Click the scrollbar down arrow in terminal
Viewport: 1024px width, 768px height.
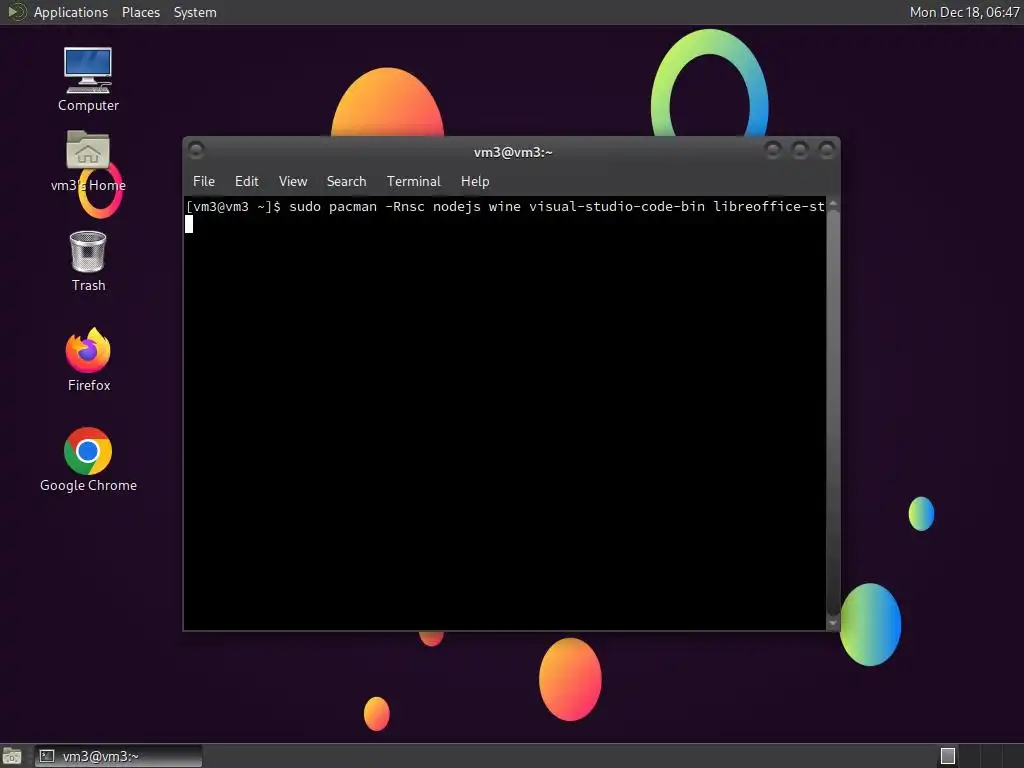[x=833, y=623]
